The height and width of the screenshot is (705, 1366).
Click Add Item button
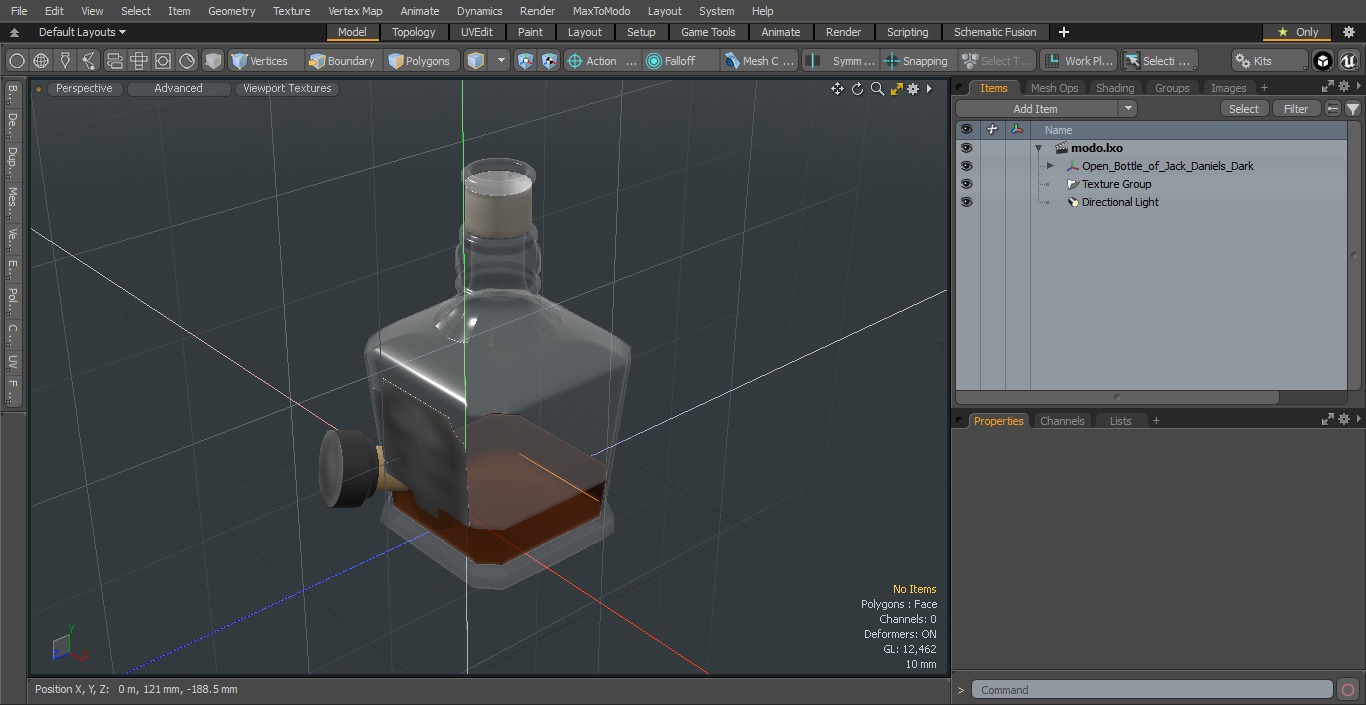pyautogui.click(x=1036, y=109)
